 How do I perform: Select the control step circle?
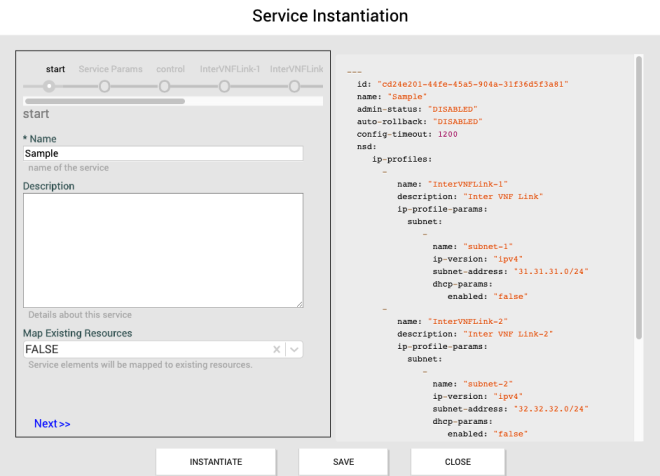point(164,86)
